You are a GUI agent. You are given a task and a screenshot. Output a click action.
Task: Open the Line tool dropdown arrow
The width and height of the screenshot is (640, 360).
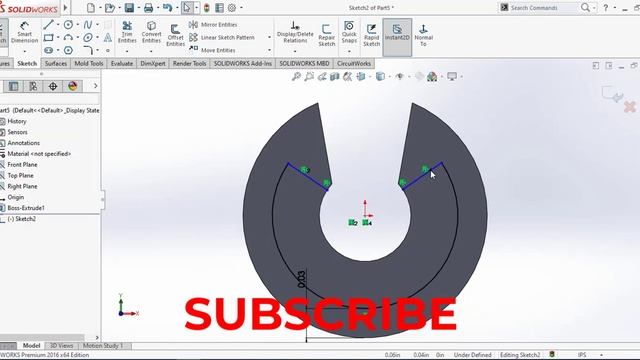pyautogui.click(x=58, y=24)
